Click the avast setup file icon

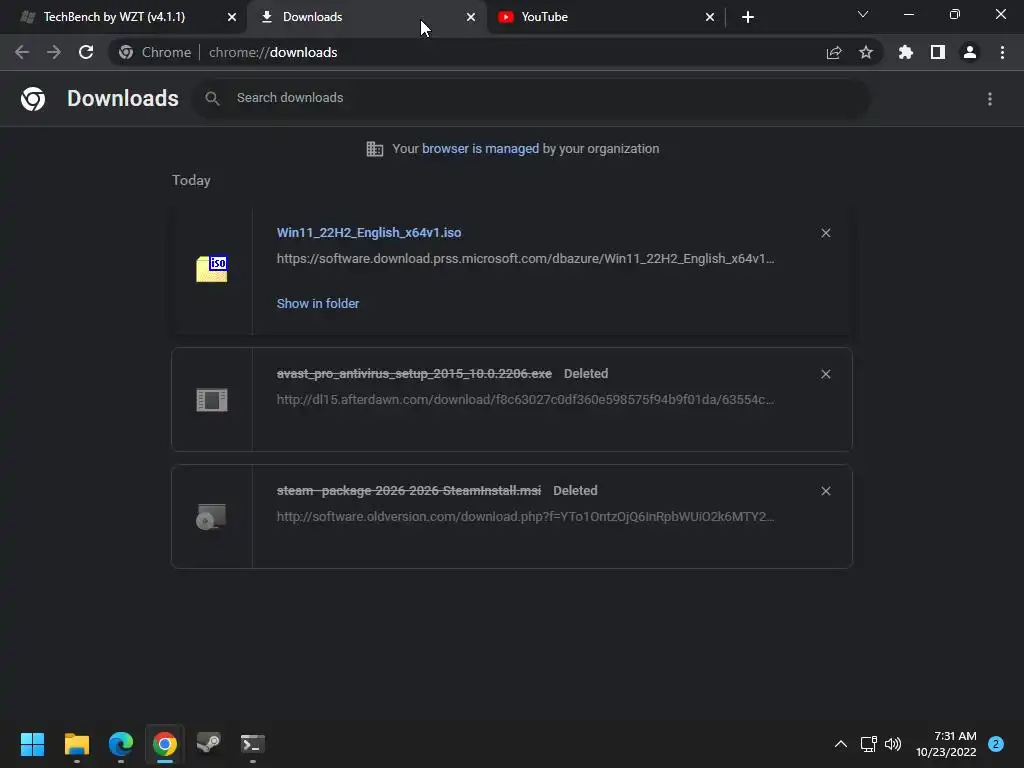[x=212, y=400]
